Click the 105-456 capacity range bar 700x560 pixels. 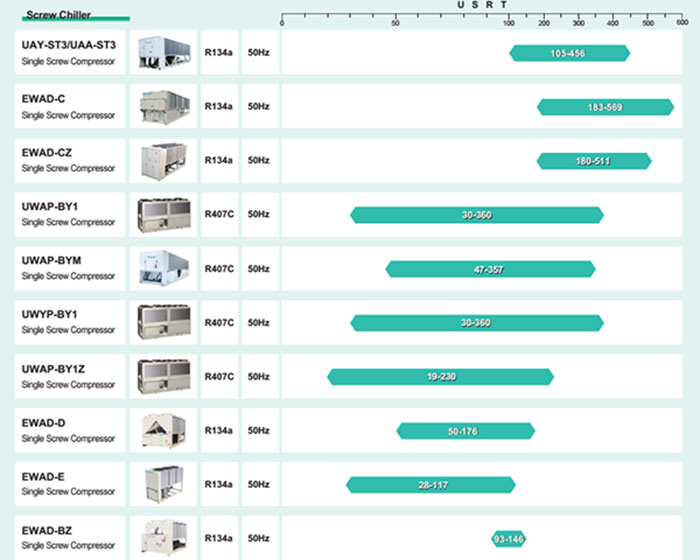click(570, 53)
